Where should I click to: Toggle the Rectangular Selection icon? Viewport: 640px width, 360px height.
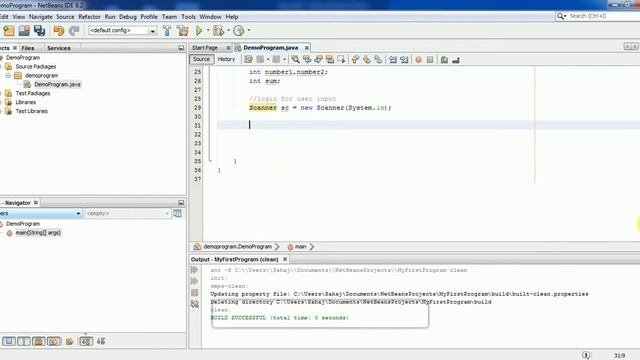click(x=341, y=60)
